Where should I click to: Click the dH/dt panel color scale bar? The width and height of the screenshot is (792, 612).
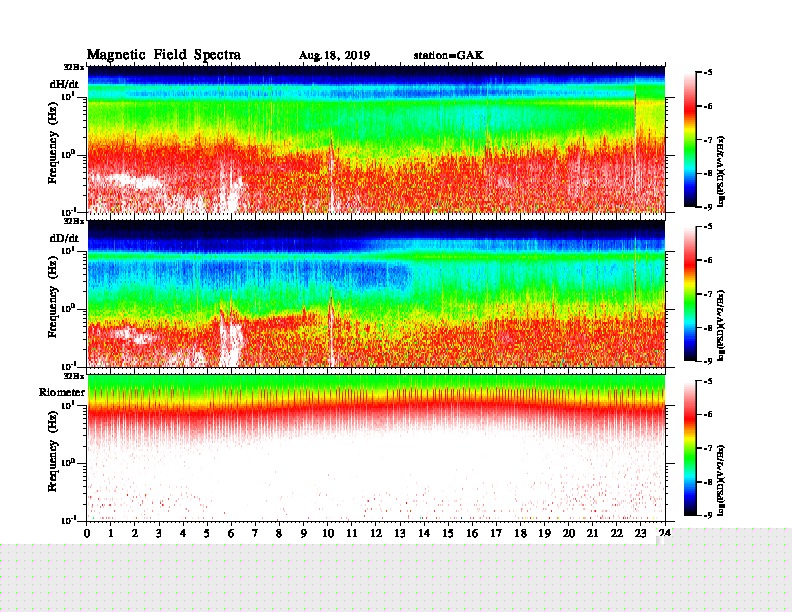pyautogui.click(x=690, y=140)
